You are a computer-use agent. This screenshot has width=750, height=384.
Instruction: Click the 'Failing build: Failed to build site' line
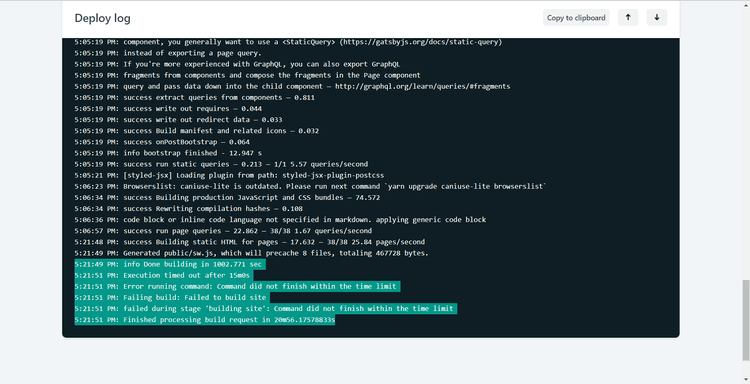[x=172, y=297]
